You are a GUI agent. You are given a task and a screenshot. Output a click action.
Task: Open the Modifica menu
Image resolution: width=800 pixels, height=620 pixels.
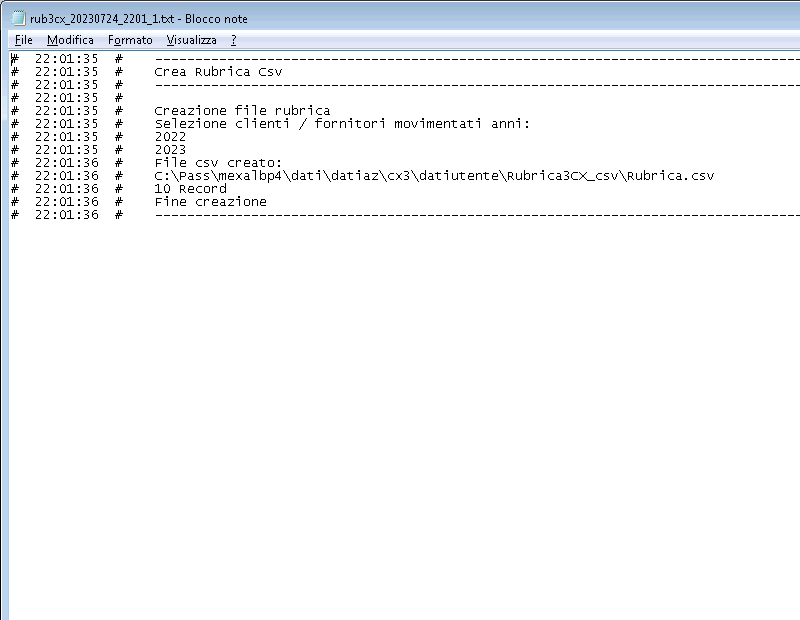tap(70, 40)
